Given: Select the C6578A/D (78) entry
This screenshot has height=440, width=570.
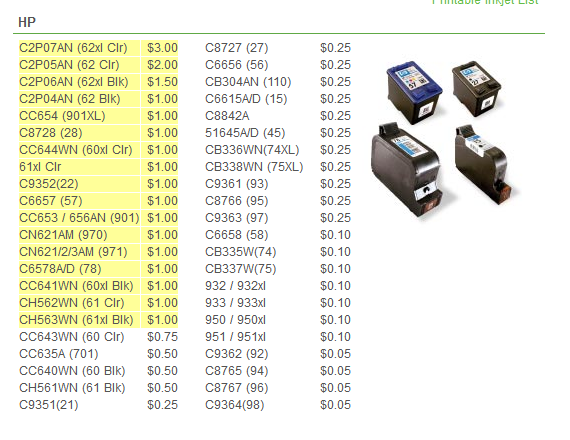Looking at the screenshot, I should click(60, 269).
